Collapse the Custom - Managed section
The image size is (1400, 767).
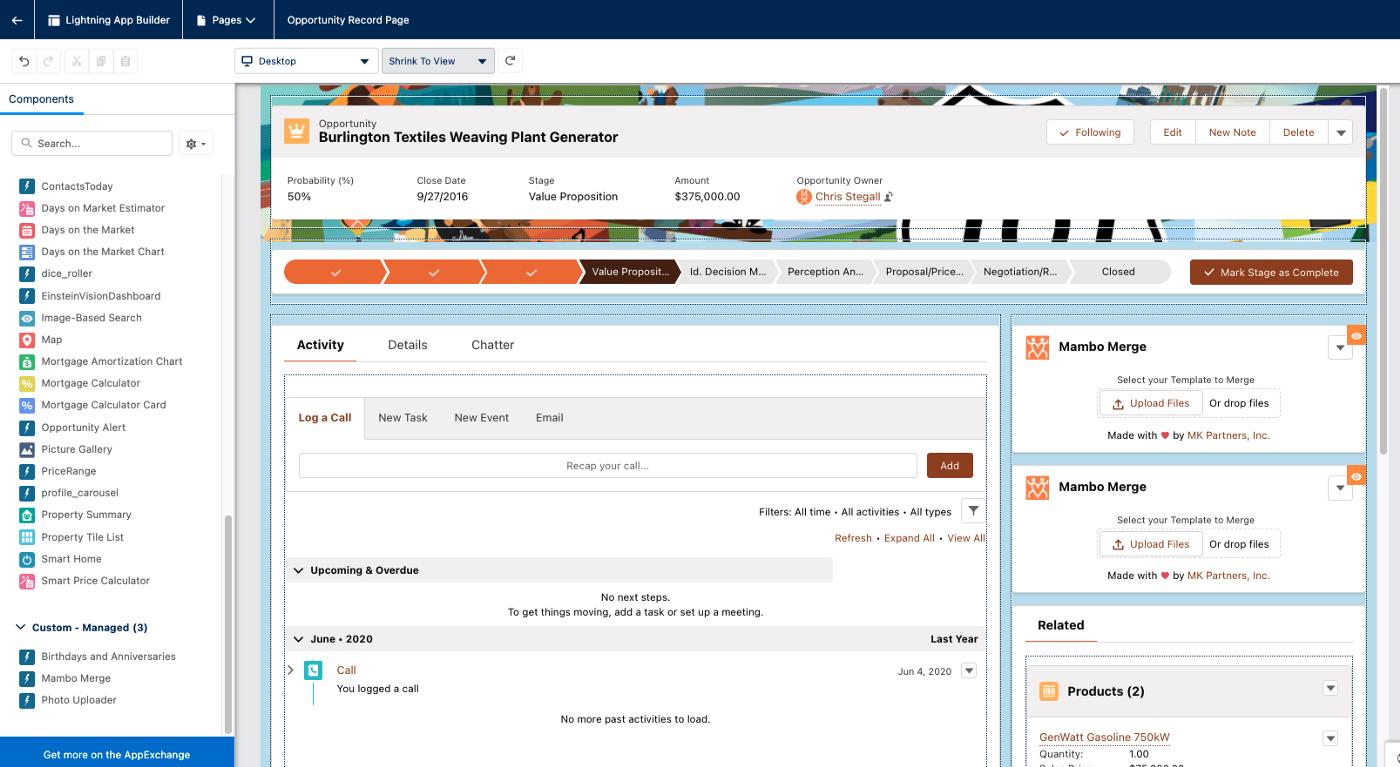tap(22, 628)
